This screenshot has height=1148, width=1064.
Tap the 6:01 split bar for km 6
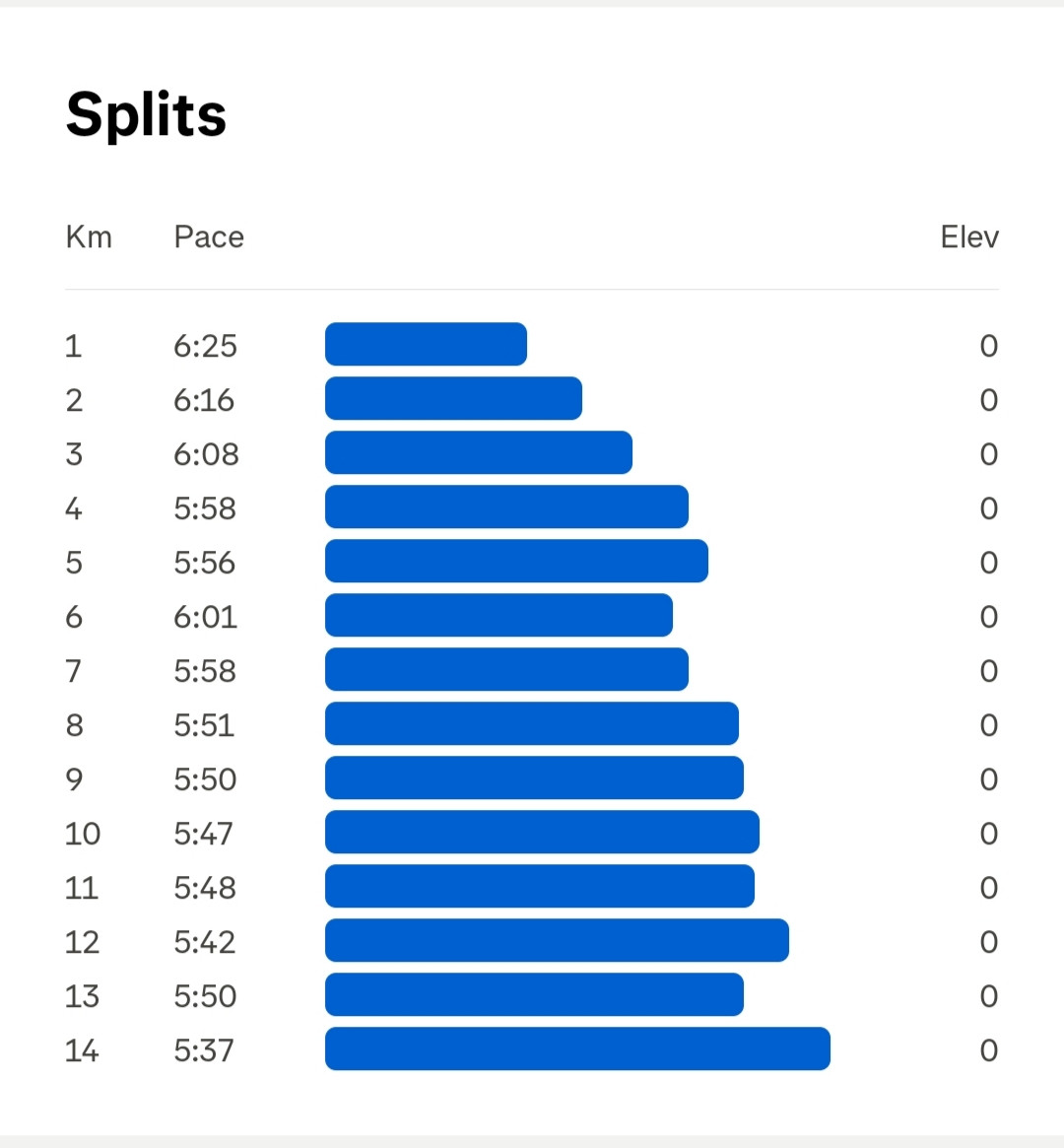[499, 615]
